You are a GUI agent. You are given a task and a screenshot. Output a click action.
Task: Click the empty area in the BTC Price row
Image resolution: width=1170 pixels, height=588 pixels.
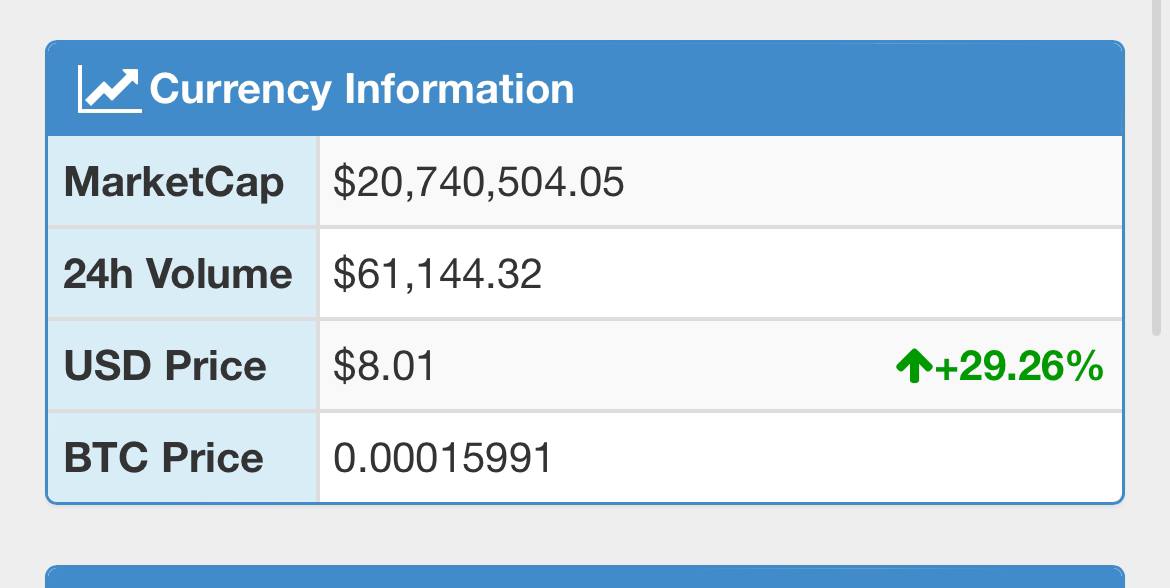(836, 457)
